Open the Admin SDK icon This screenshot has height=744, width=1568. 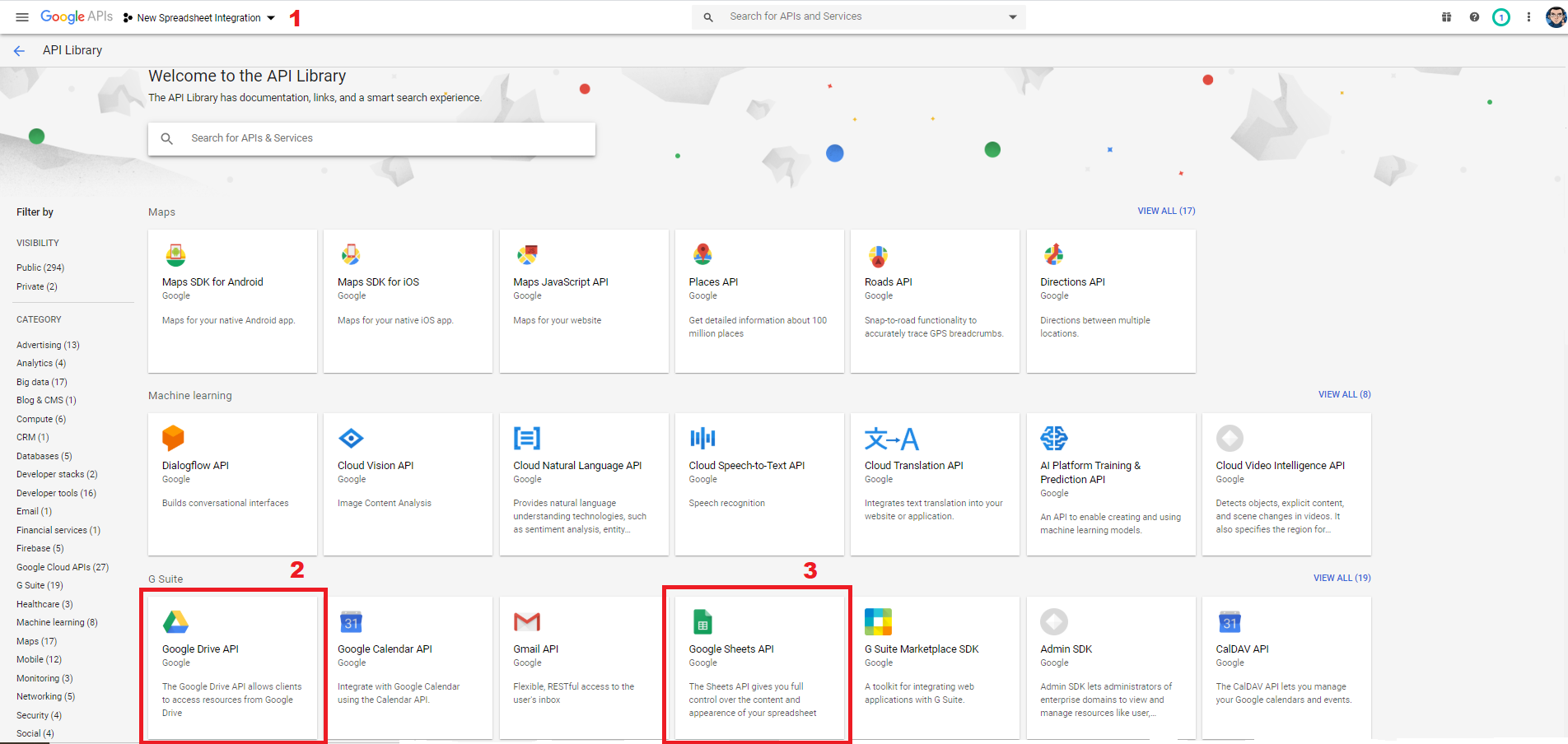click(1054, 621)
